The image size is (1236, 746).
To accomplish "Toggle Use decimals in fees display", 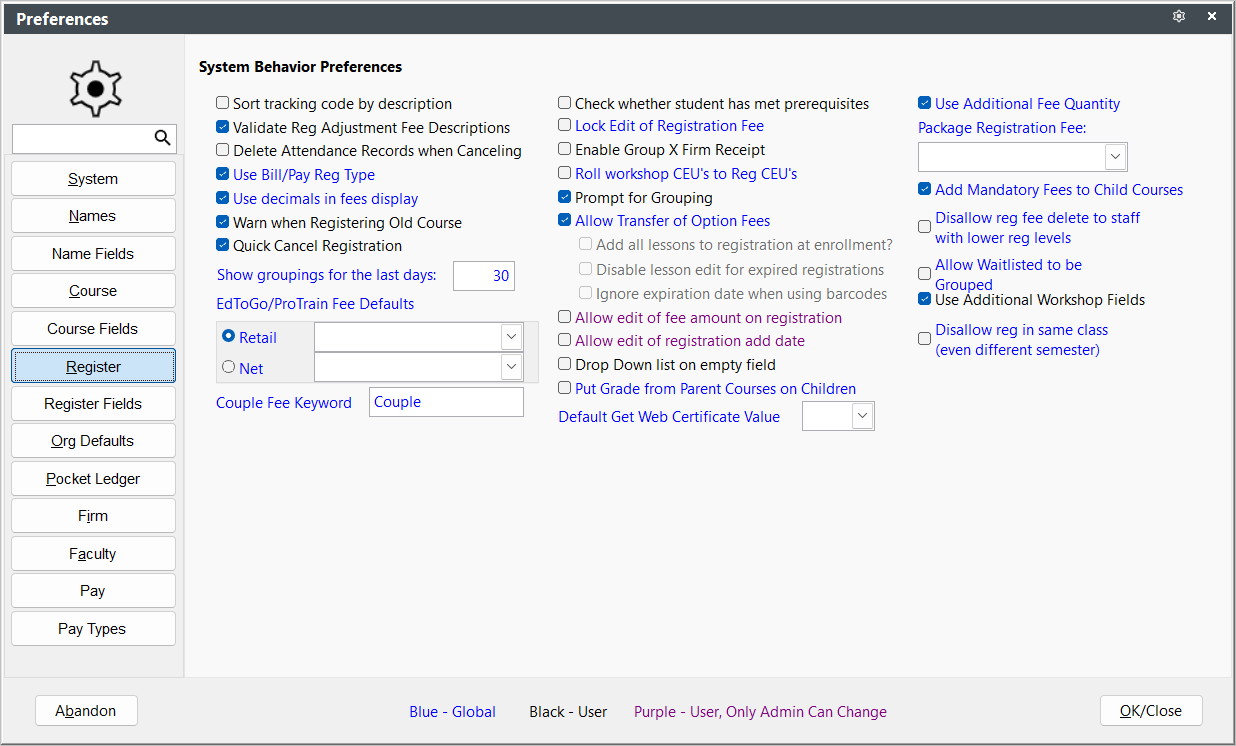I will click(223, 199).
